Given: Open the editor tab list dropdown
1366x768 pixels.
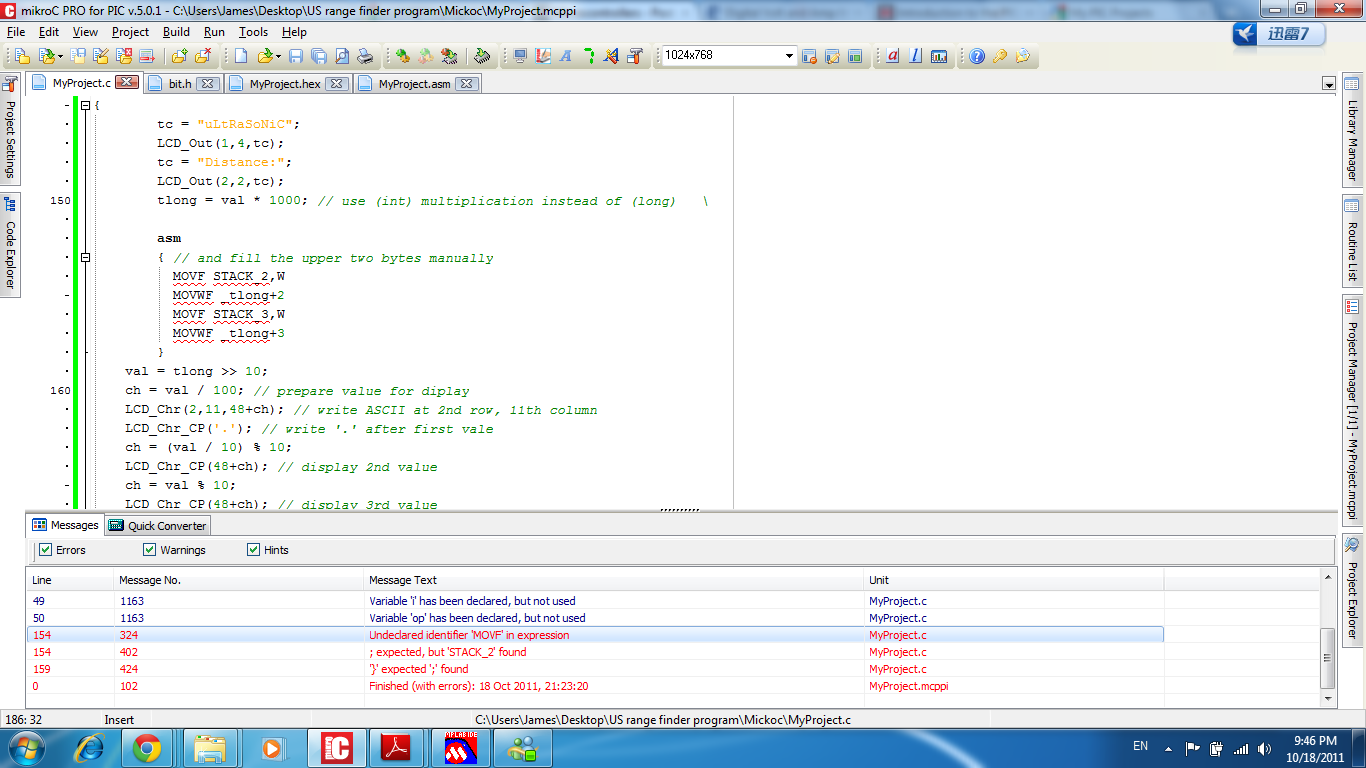Looking at the screenshot, I should 1329,84.
